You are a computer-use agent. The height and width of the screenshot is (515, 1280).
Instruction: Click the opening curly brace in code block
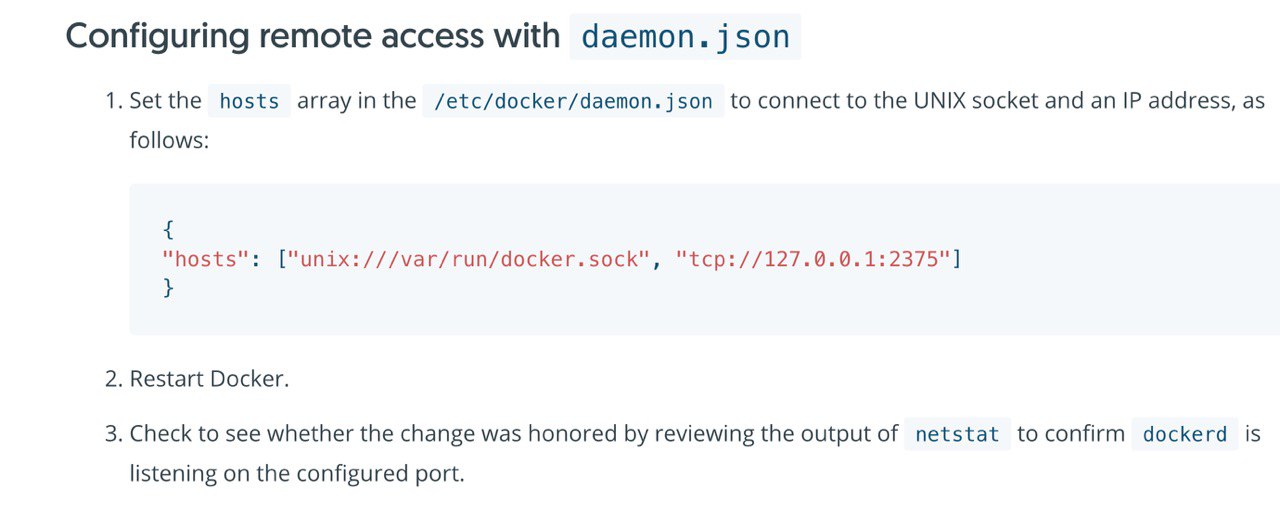[167, 231]
